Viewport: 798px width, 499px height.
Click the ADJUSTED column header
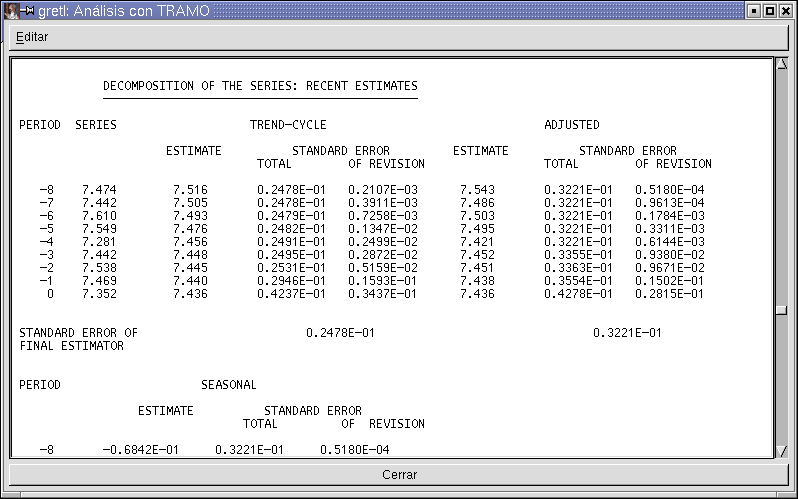(x=572, y=125)
